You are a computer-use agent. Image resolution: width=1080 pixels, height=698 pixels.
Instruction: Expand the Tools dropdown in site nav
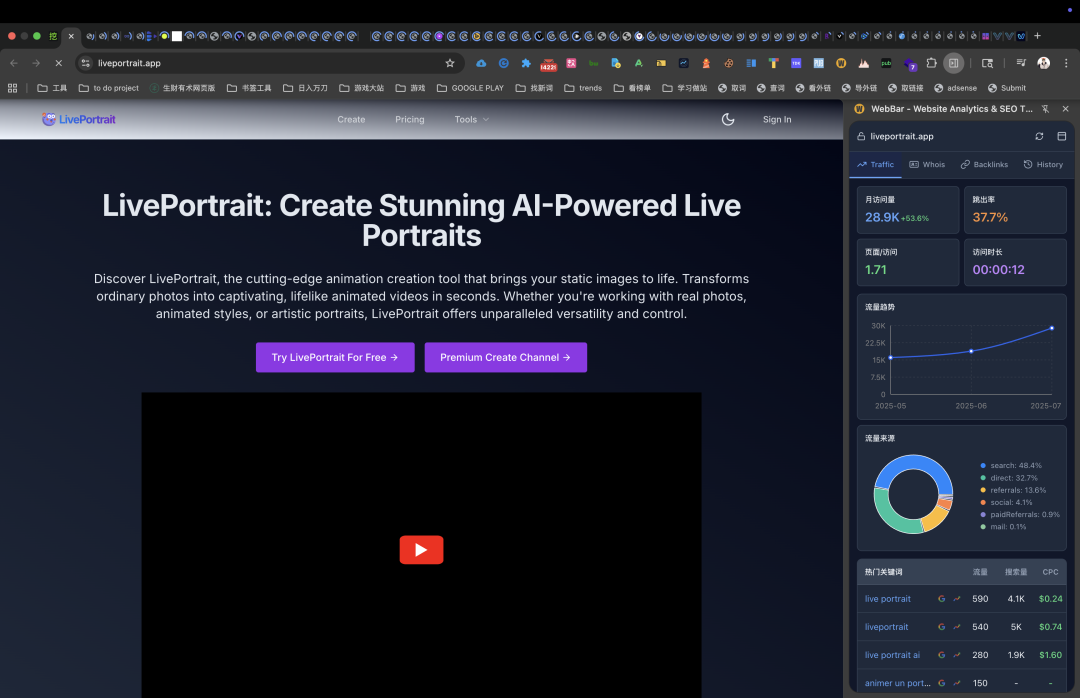tap(472, 119)
